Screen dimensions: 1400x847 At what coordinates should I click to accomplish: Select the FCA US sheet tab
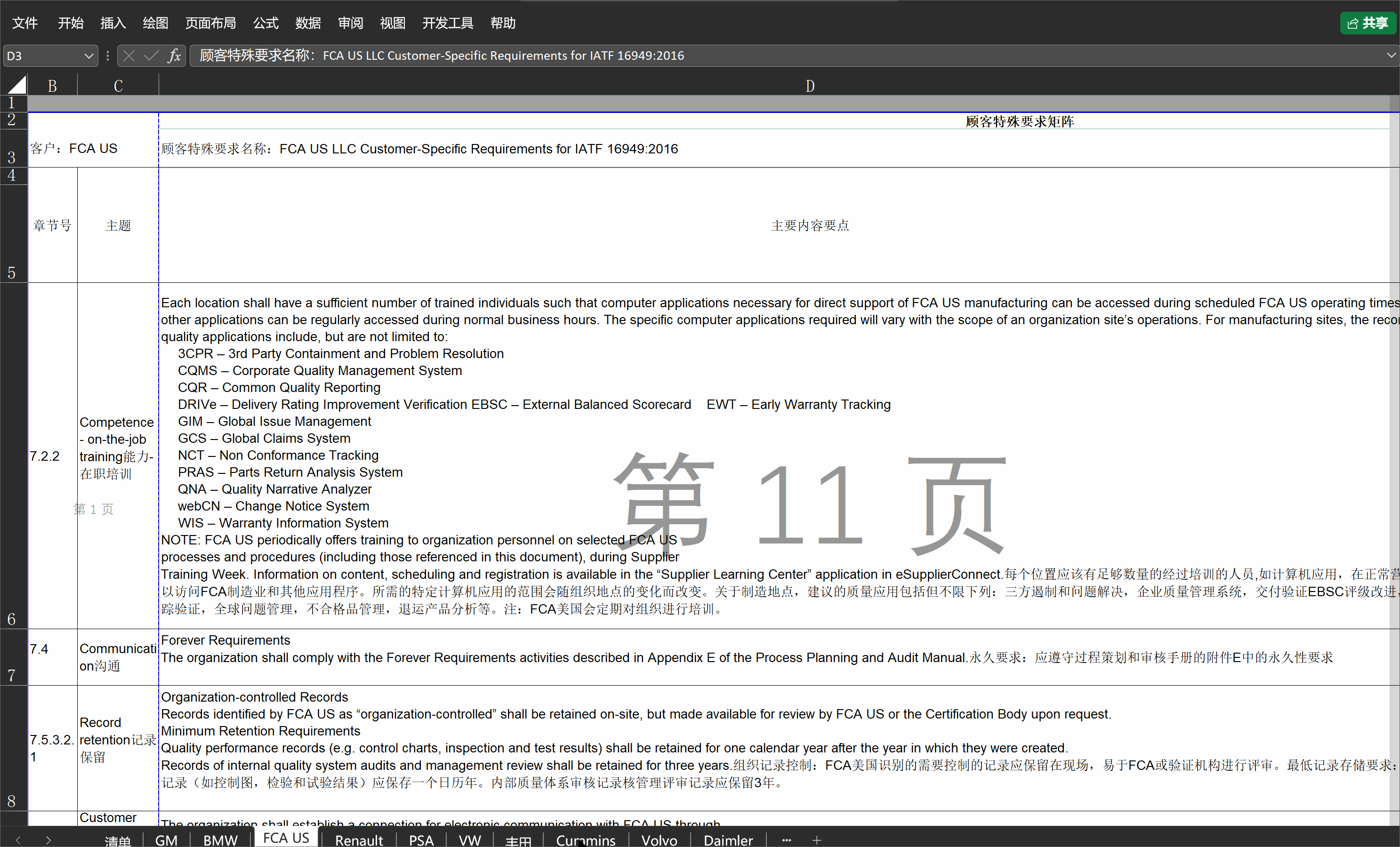(x=286, y=838)
